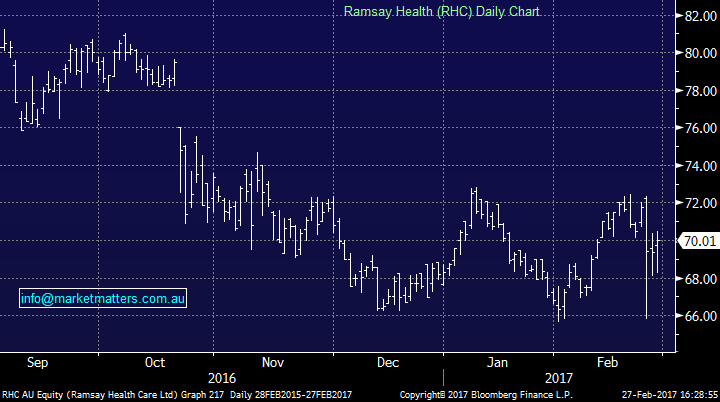The width and height of the screenshot is (720, 402).
Task: Select the Feb month label
Action: coord(607,362)
